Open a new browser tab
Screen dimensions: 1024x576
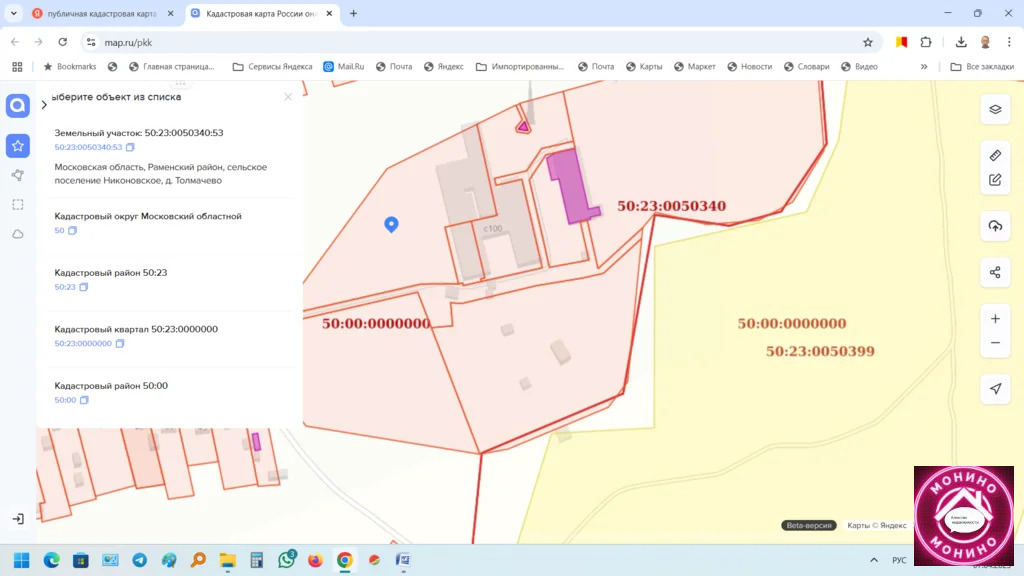coord(353,13)
